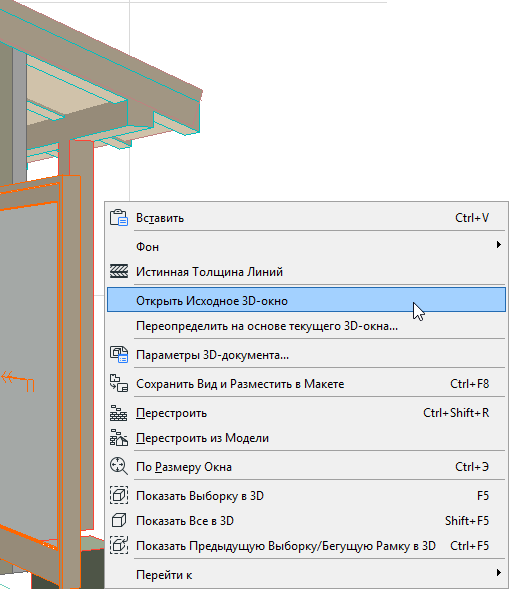The width and height of the screenshot is (509, 589).
Task: Click the previous selection marquee 3D icon
Action: [119, 545]
